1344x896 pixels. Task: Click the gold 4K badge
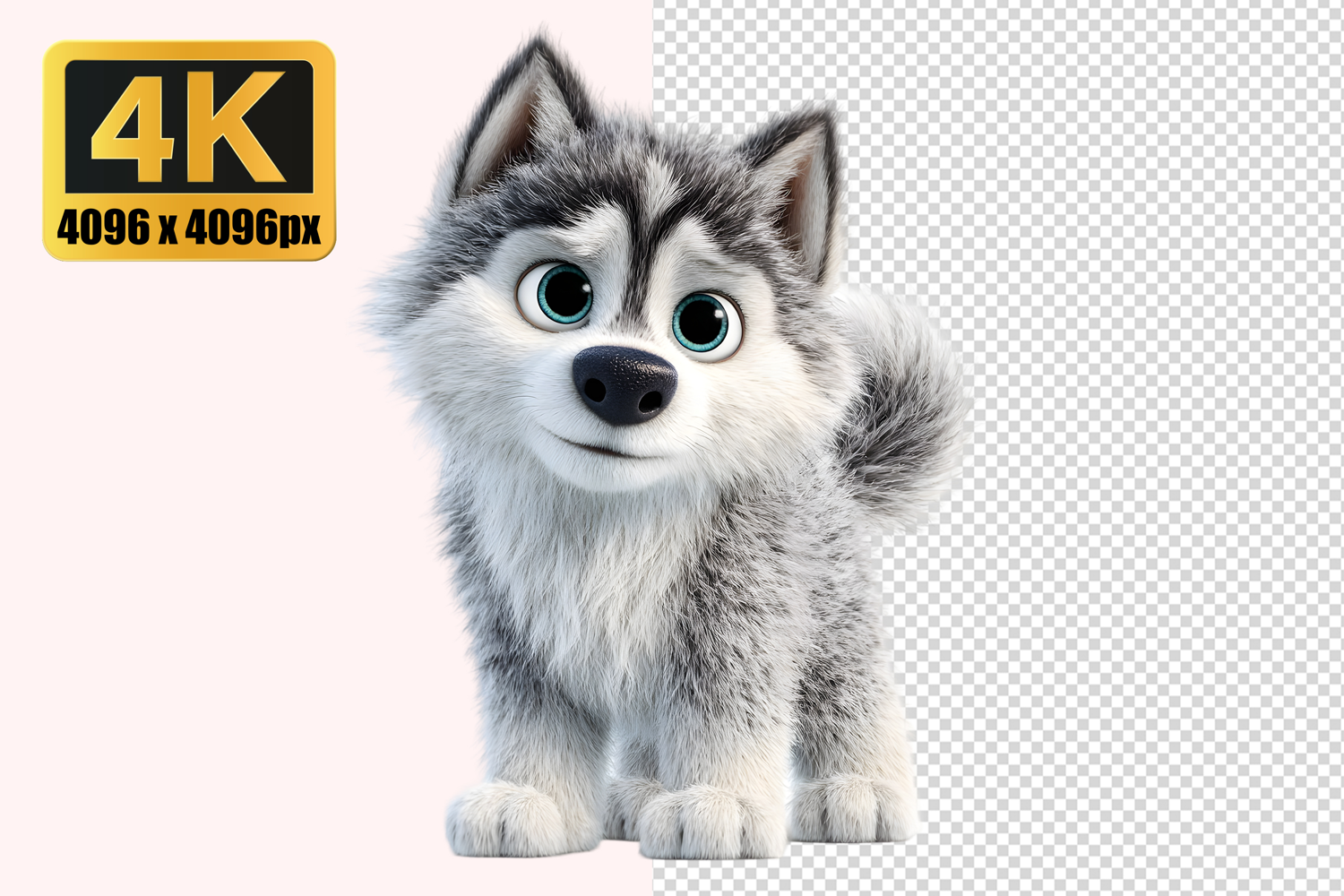click(188, 151)
